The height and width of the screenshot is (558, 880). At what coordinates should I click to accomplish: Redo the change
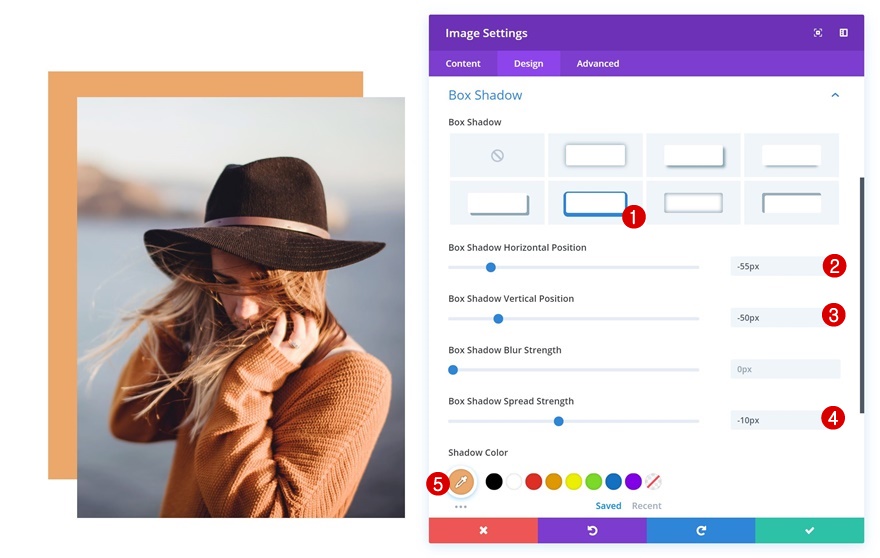click(x=701, y=530)
